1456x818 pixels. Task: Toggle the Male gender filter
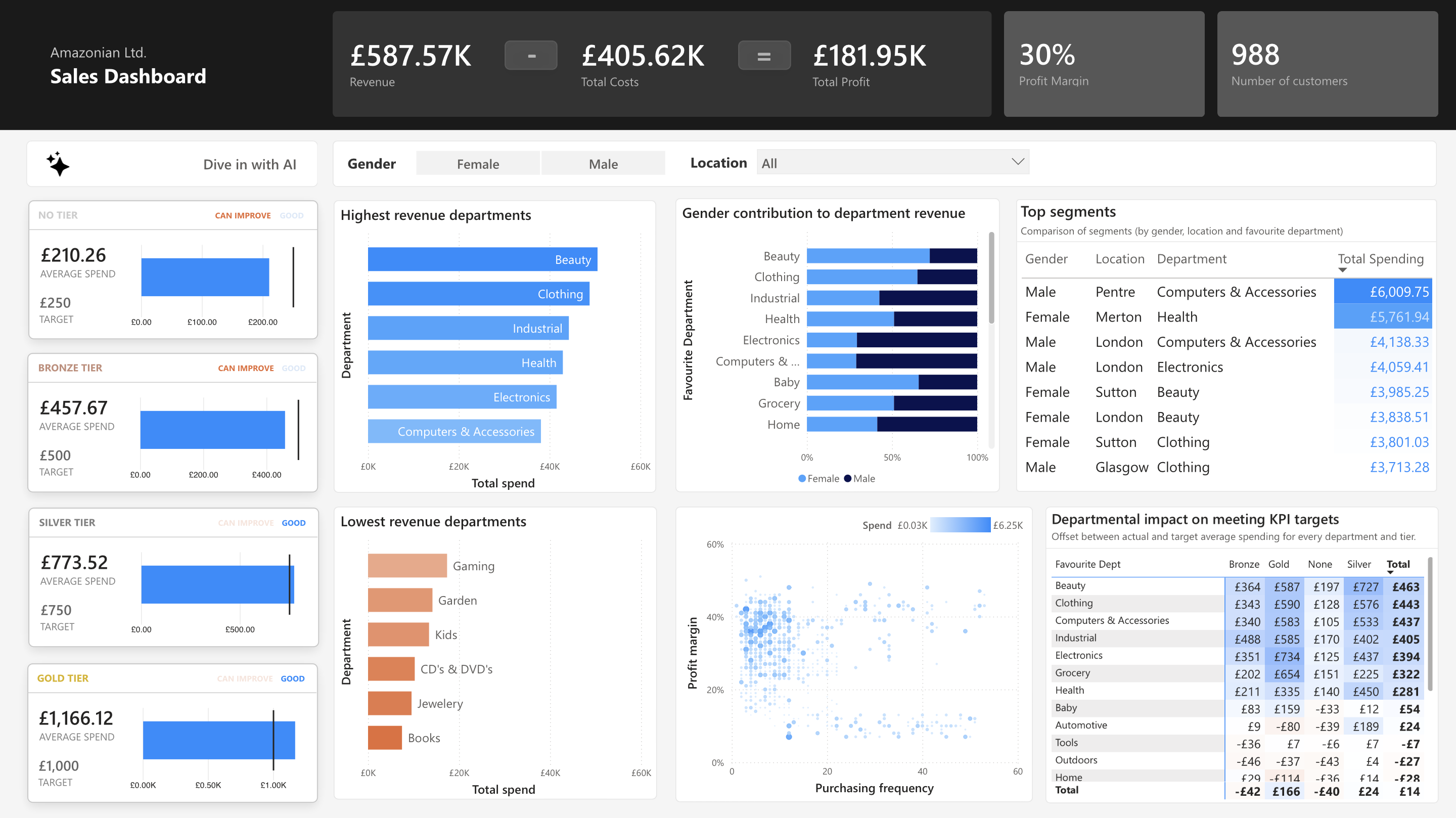tap(603, 164)
